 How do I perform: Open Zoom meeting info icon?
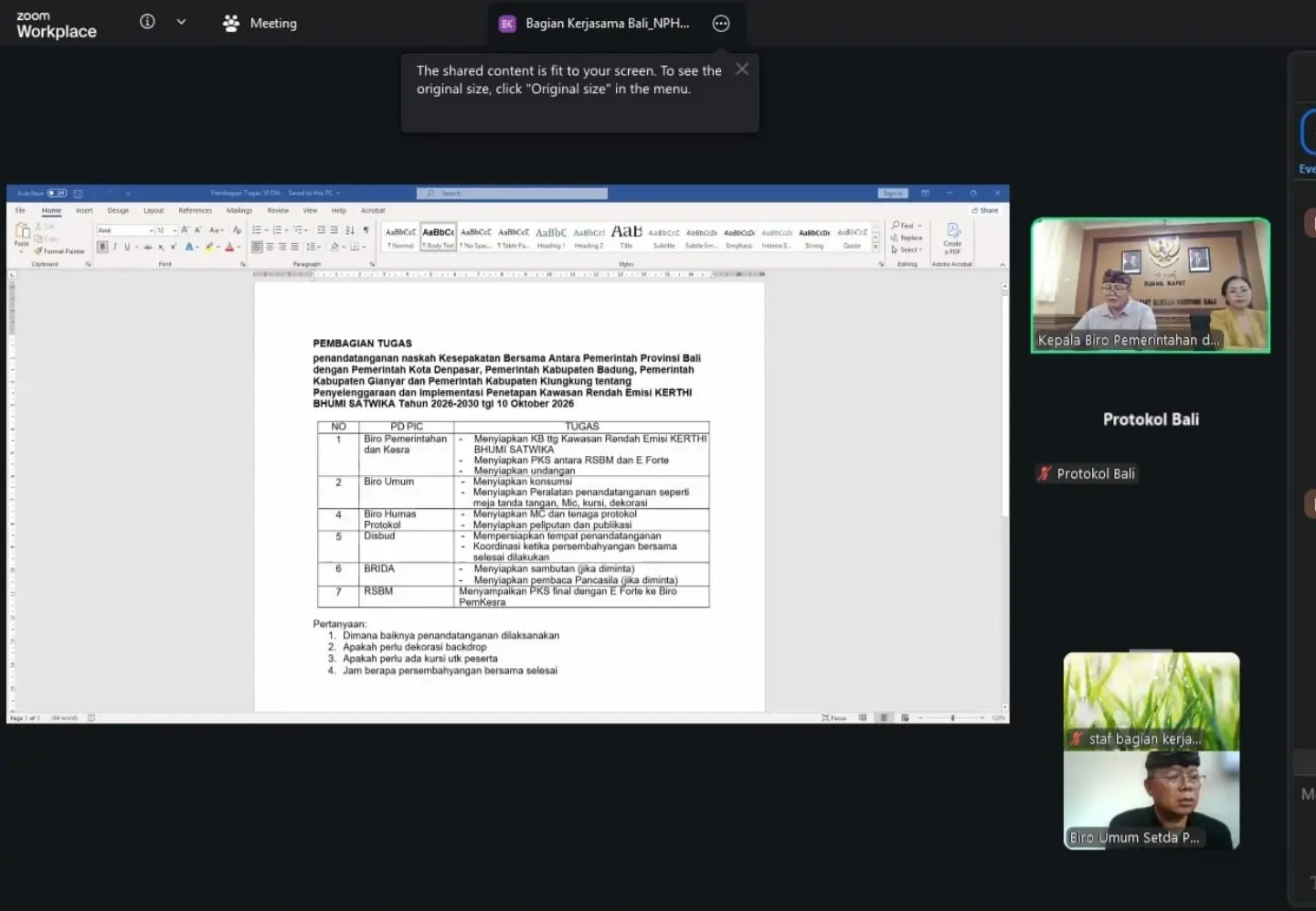point(147,22)
